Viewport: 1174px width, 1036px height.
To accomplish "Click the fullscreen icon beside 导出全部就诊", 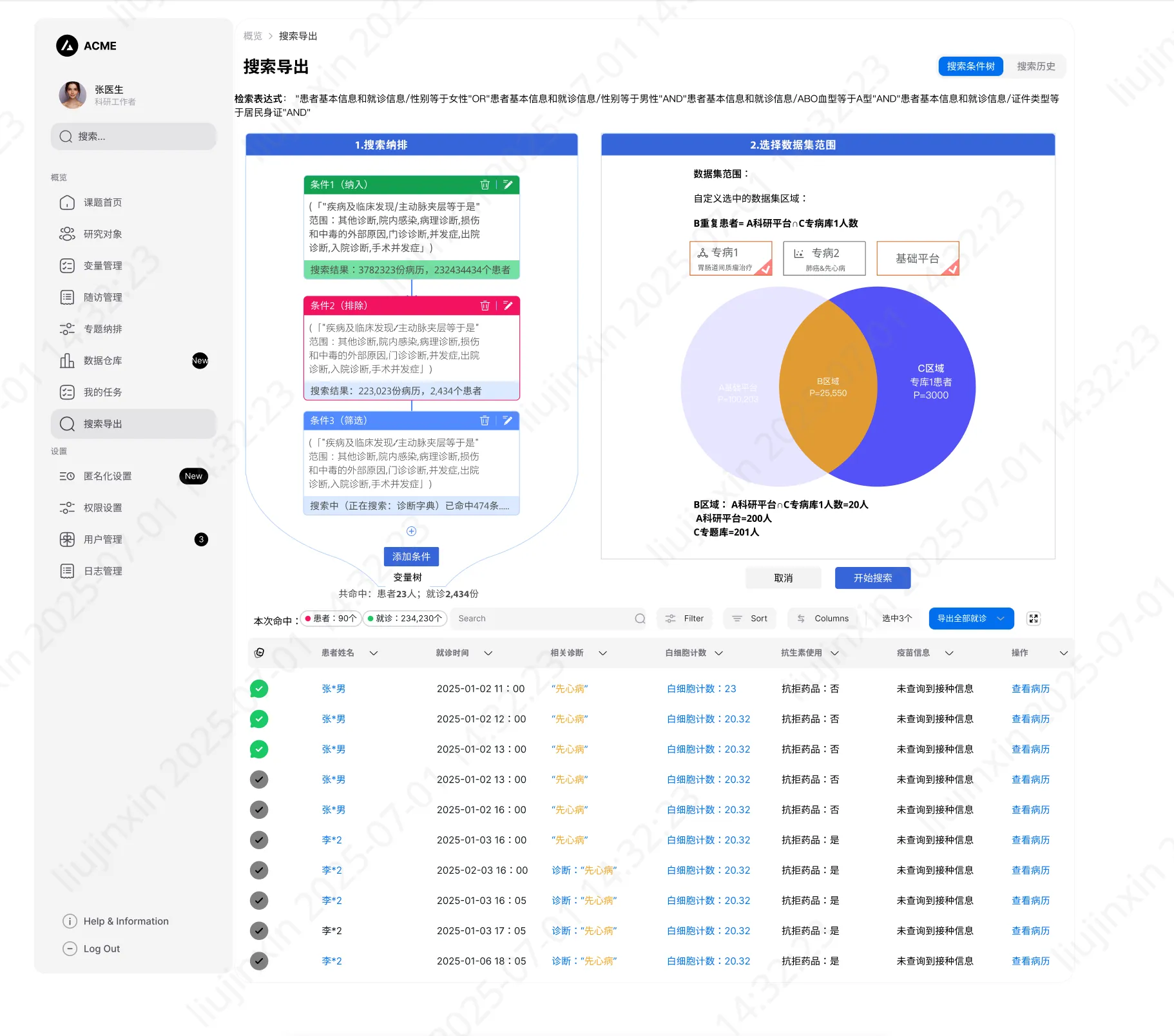I will 1034,619.
